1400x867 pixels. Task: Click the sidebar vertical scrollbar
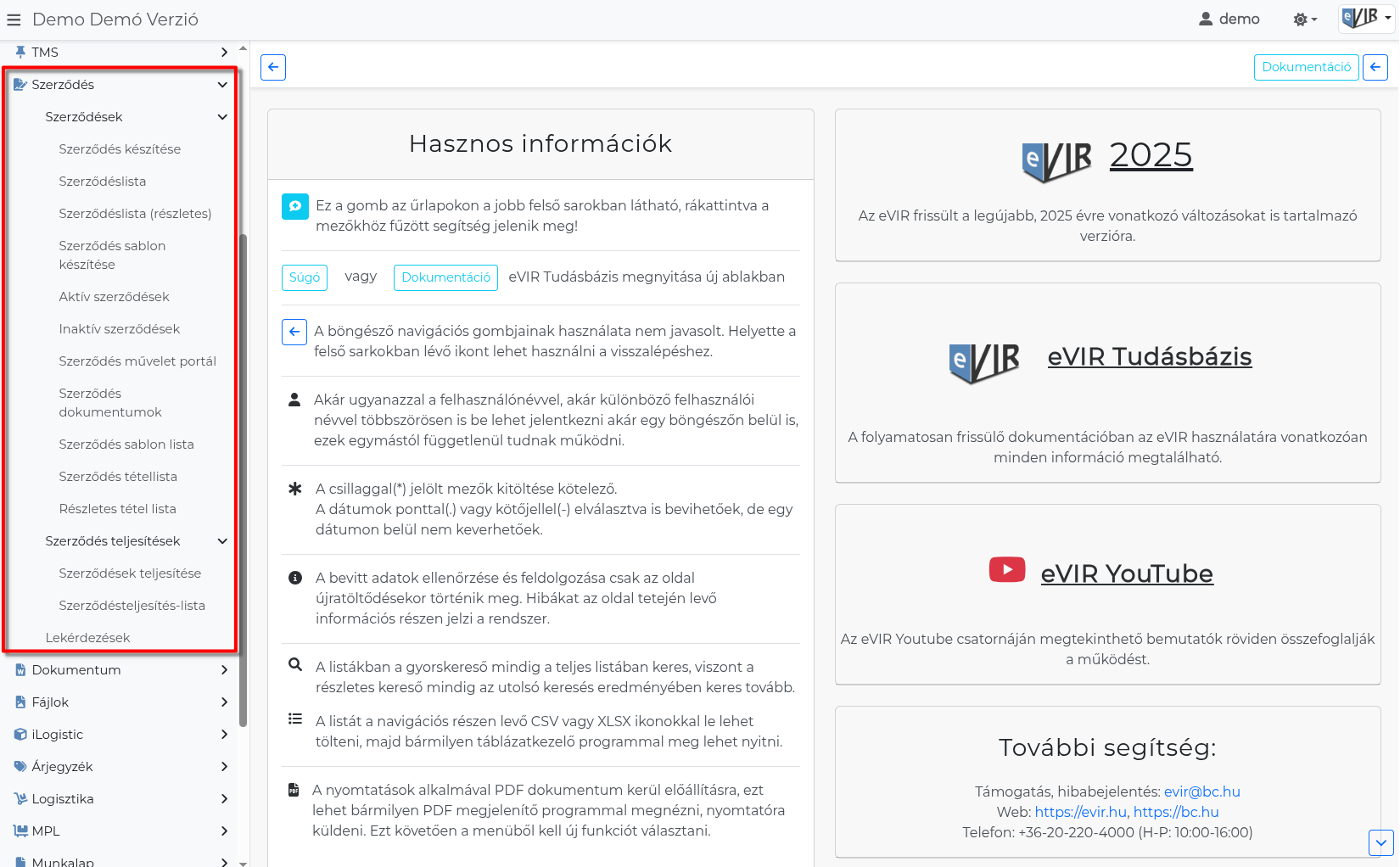[x=244, y=475]
